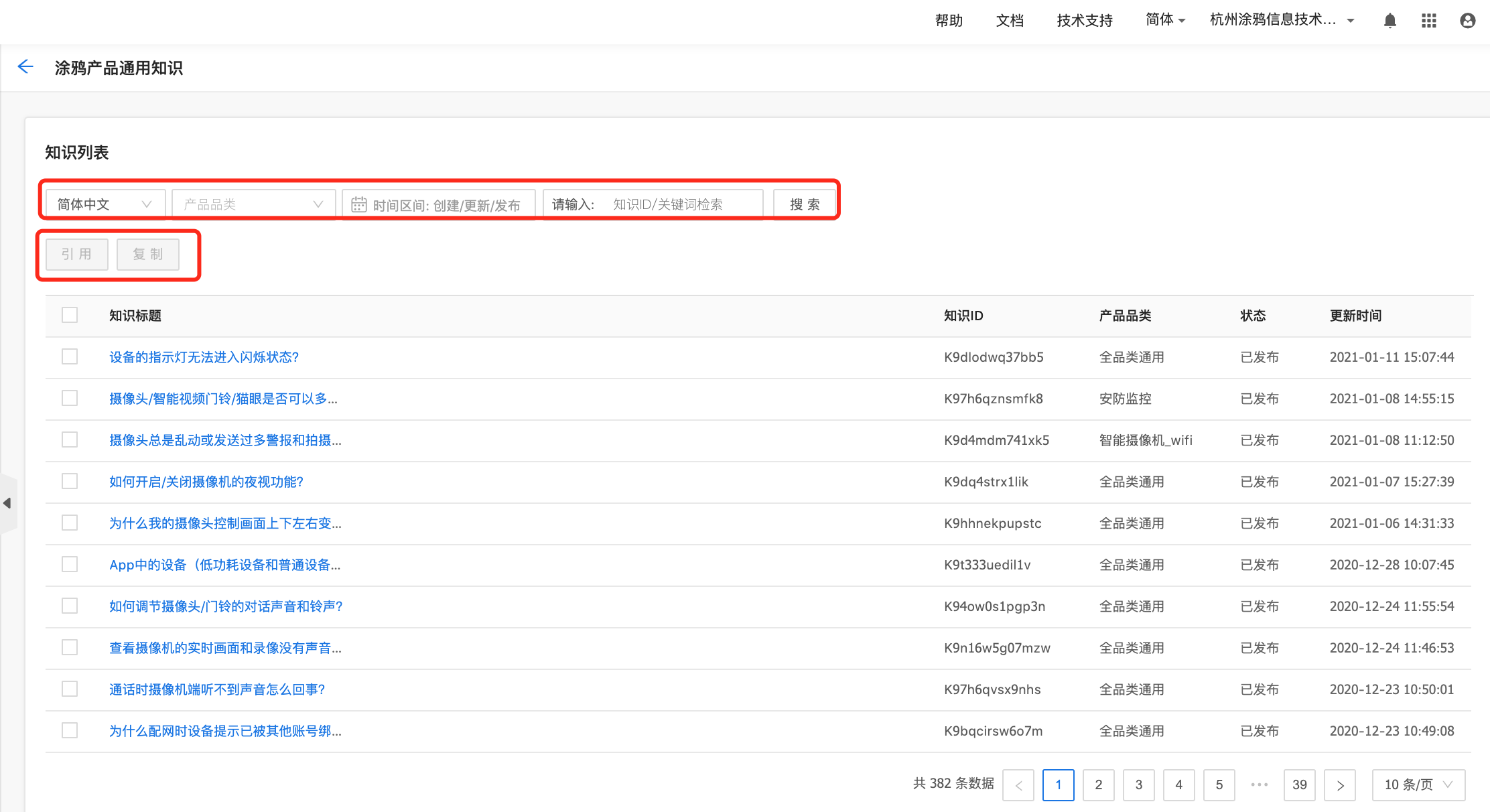Click the 引用 button
The image size is (1490, 812).
[76, 254]
